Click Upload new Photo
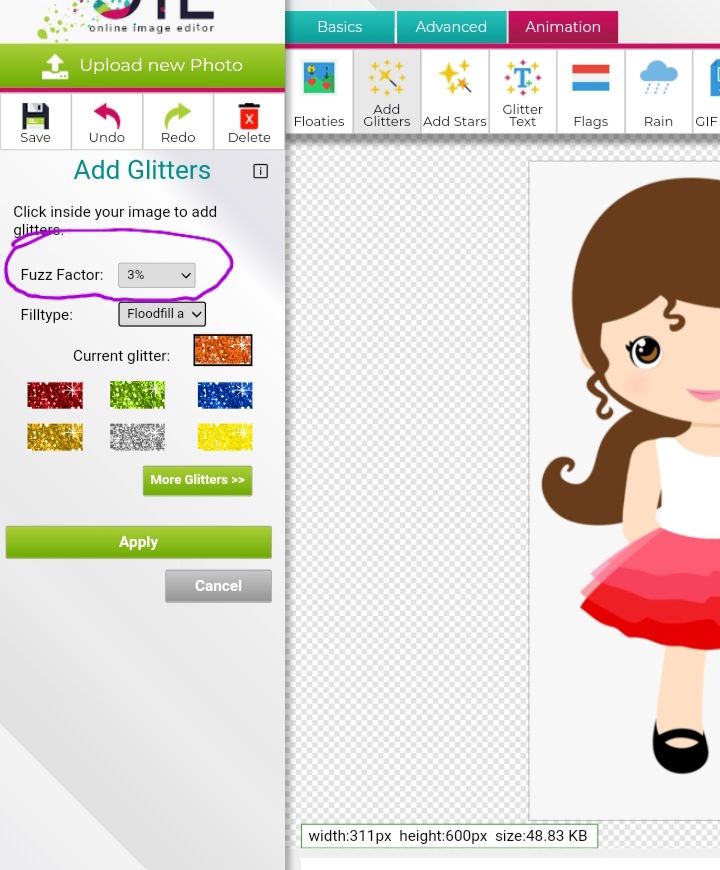 click(142, 66)
